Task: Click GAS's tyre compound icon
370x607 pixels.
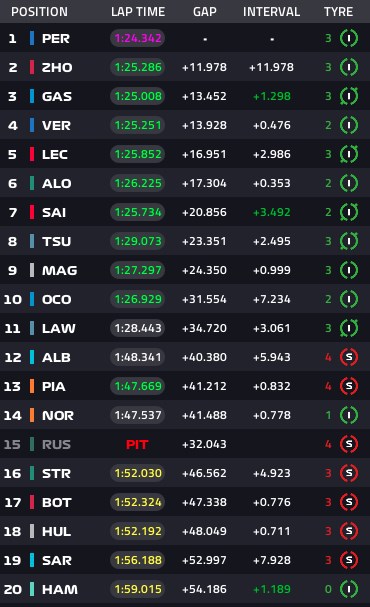Action: point(349,96)
